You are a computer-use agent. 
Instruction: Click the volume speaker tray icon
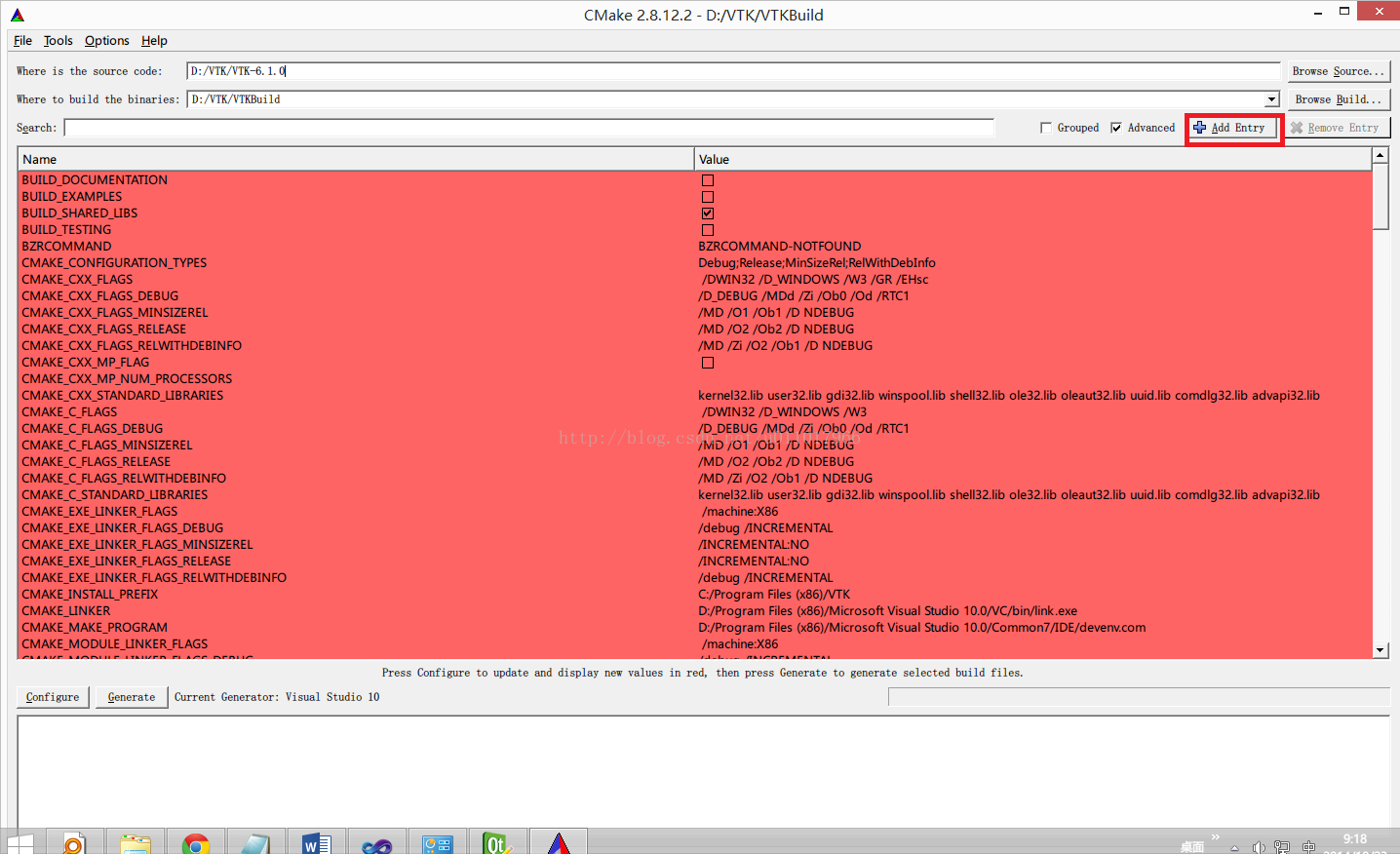1259,847
